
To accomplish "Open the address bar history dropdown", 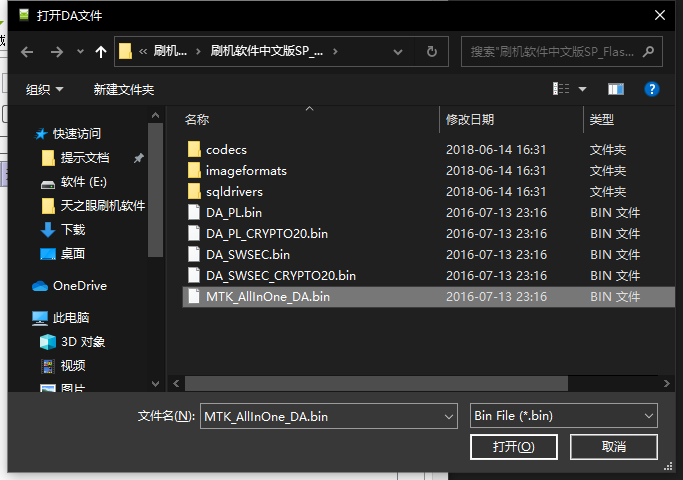I will [x=405, y=51].
